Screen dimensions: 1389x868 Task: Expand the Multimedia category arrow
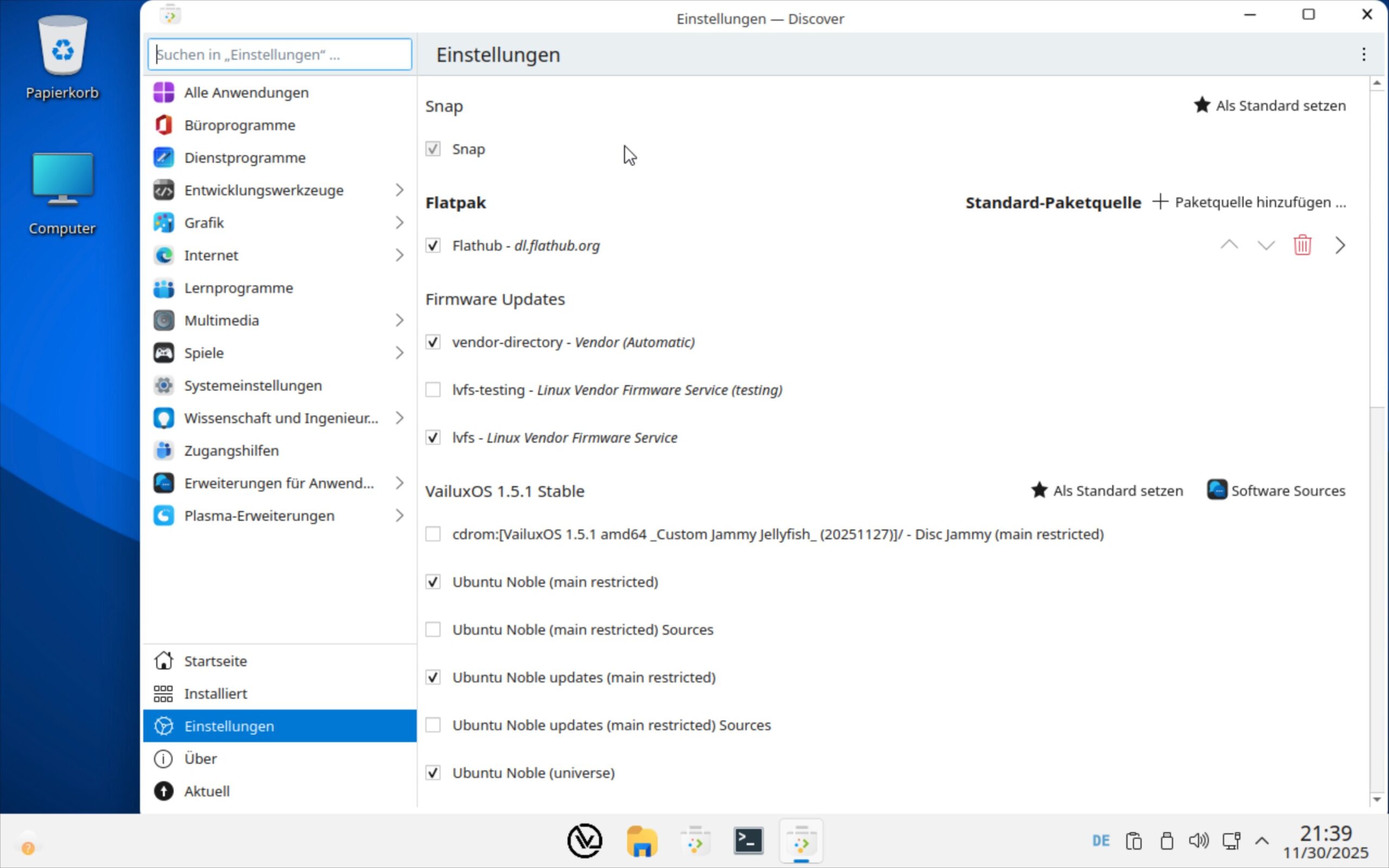click(x=399, y=320)
